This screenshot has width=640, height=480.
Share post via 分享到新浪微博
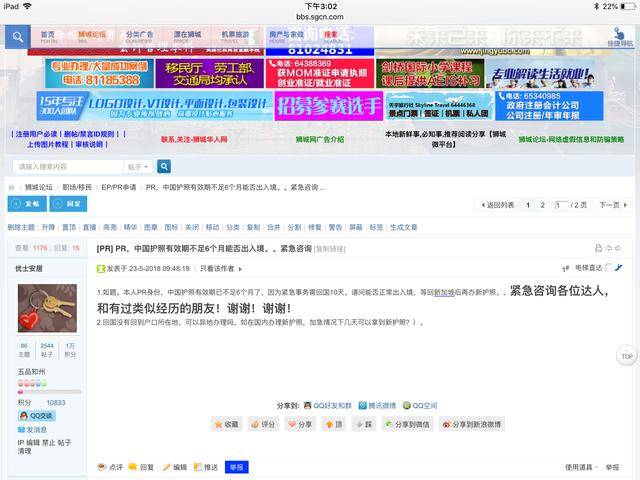click(472, 424)
